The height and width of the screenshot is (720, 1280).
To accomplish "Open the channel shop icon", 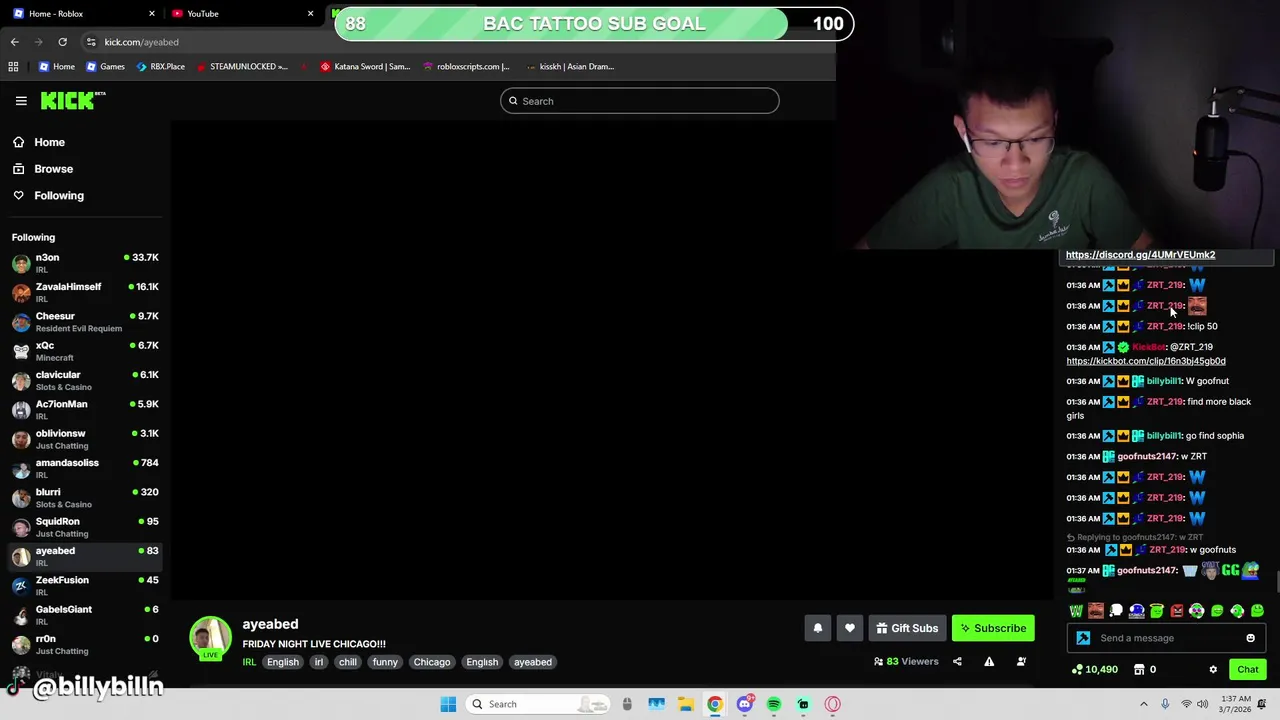I will tap(1139, 669).
